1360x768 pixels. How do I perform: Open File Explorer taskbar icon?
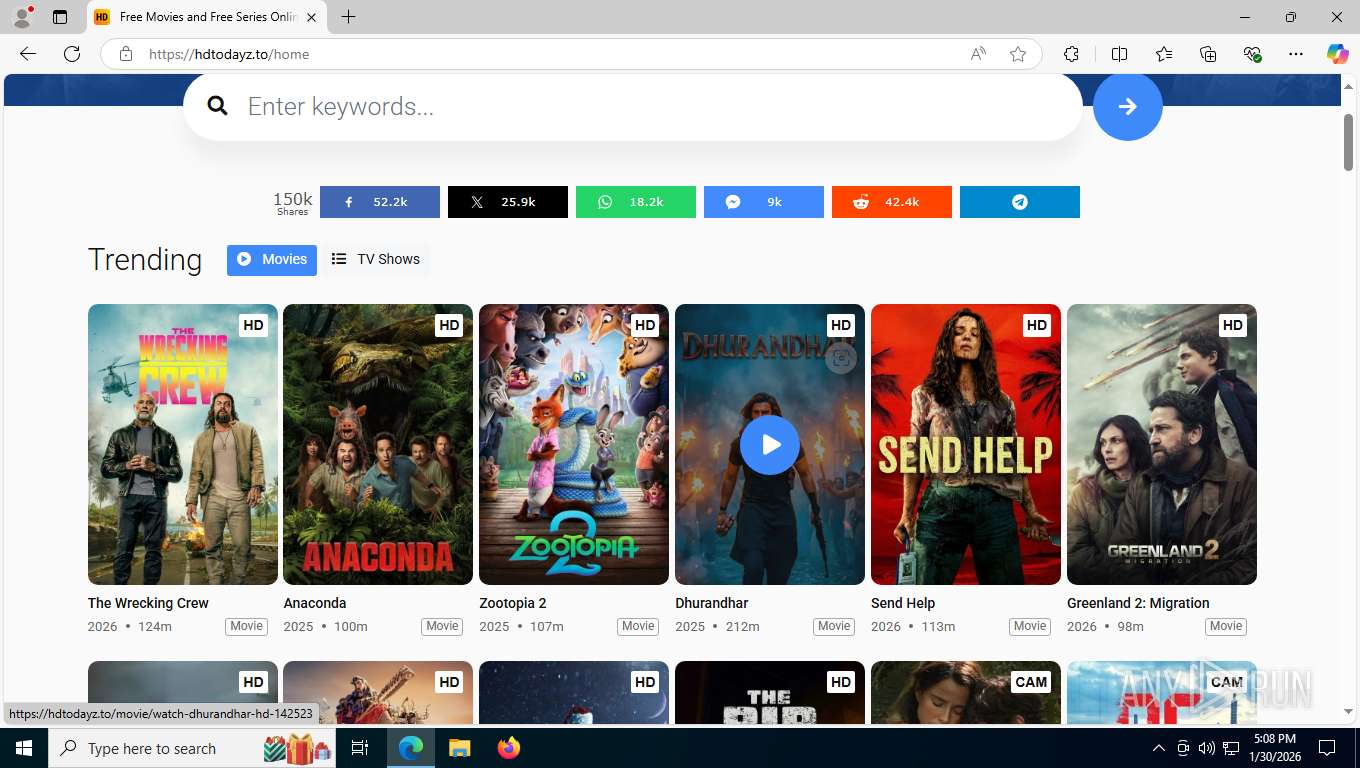[x=459, y=748]
